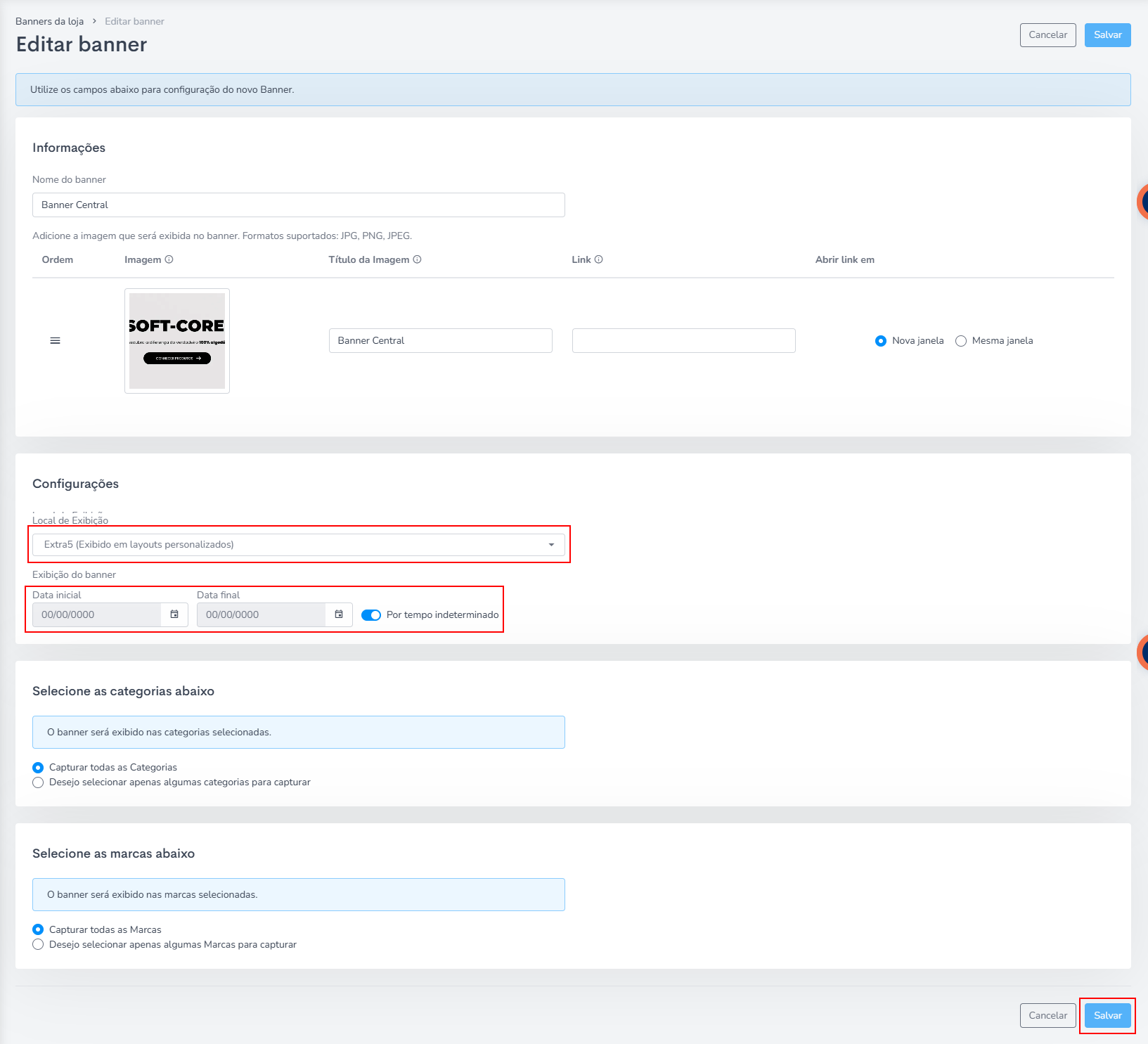The image size is (1148, 1044).
Task: Go to Banners da loja breadcrumb
Action: (x=49, y=22)
